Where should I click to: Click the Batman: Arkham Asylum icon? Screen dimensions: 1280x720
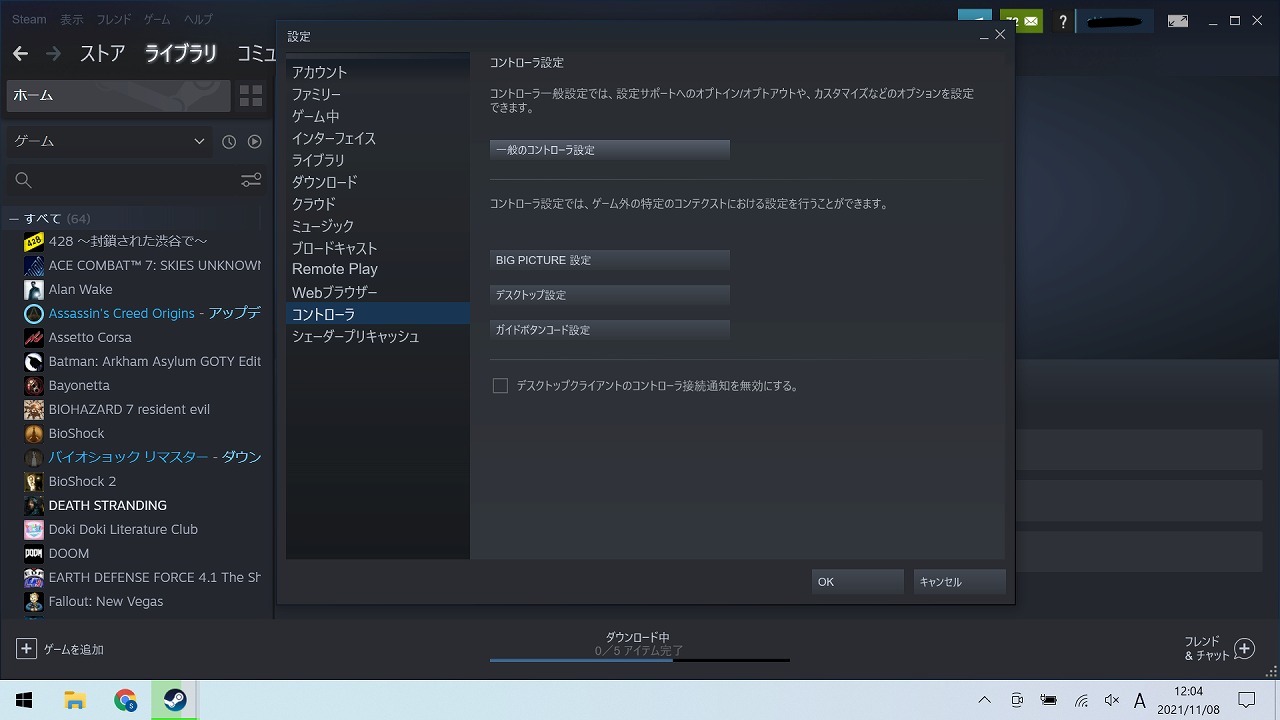pyautogui.click(x=34, y=361)
